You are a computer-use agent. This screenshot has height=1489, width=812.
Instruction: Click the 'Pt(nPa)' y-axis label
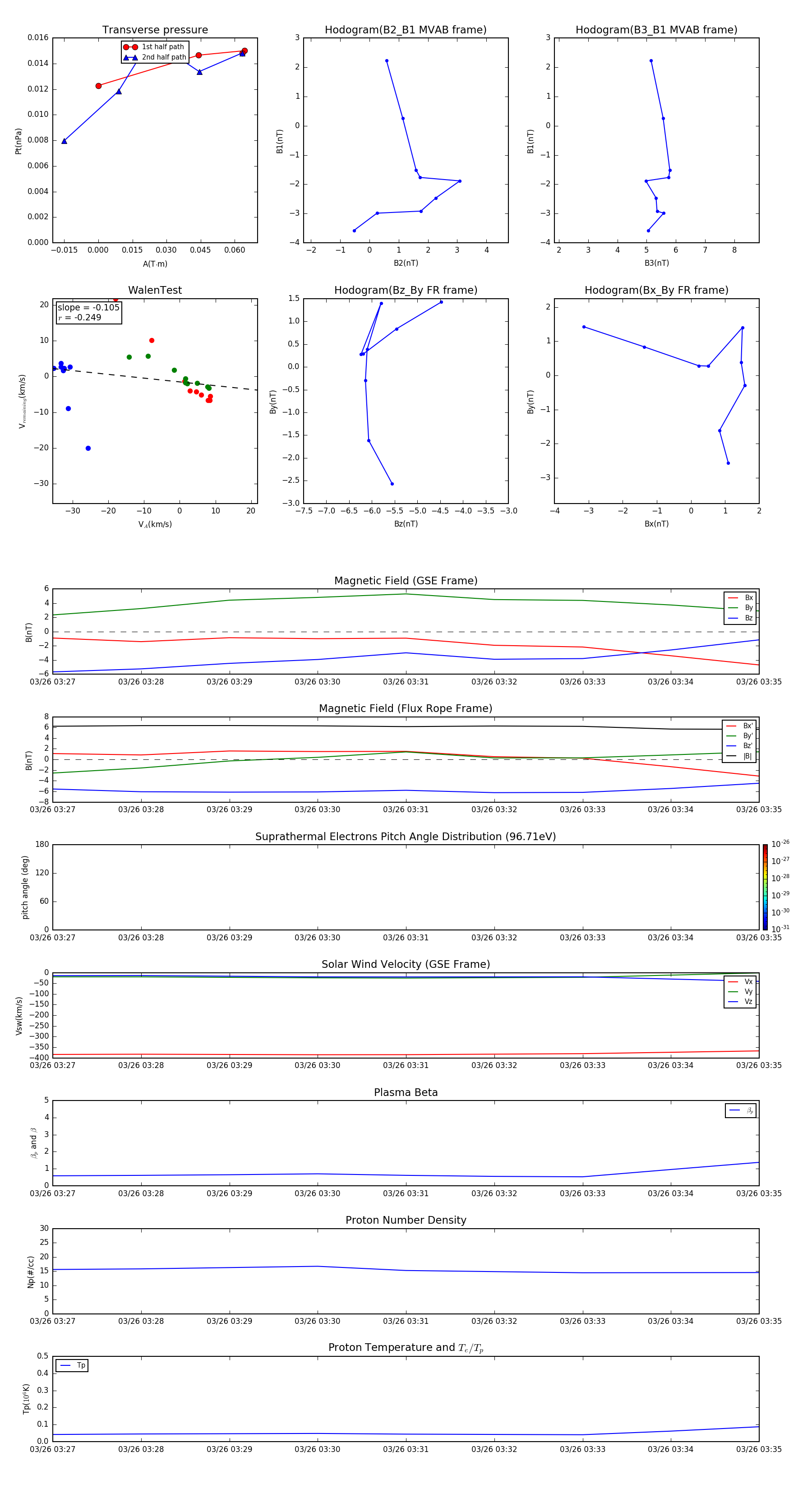coord(18,141)
